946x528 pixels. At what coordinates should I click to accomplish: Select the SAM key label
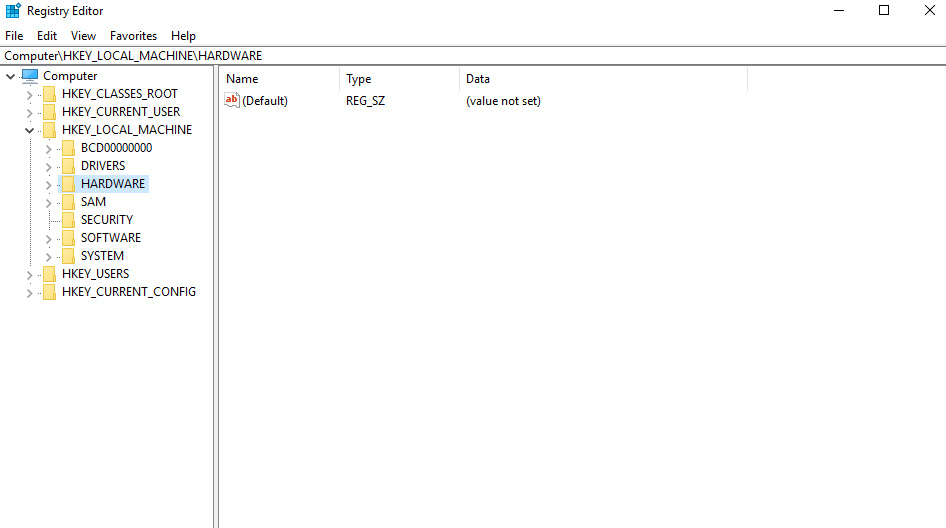tap(94, 202)
